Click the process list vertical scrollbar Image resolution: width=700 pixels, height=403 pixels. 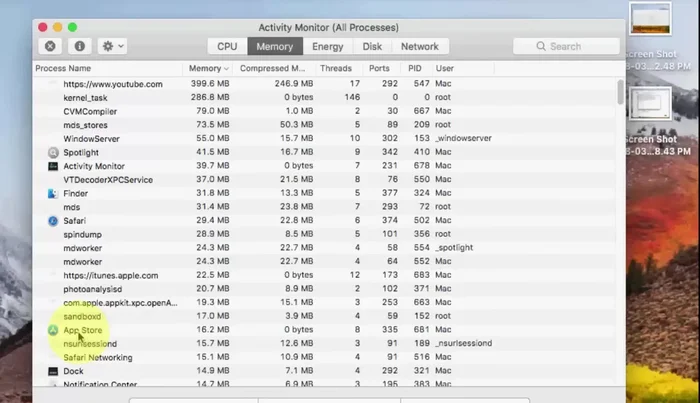pos(621,95)
